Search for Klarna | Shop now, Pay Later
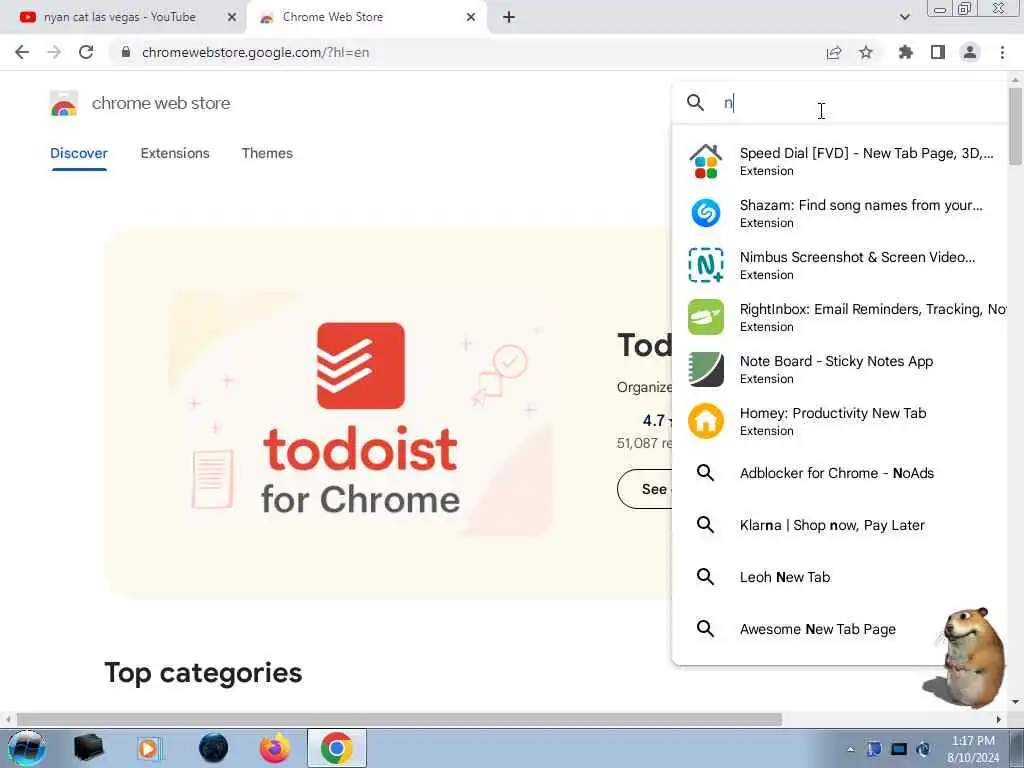This screenshot has width=1024, height=768. [x=840, y=525]
